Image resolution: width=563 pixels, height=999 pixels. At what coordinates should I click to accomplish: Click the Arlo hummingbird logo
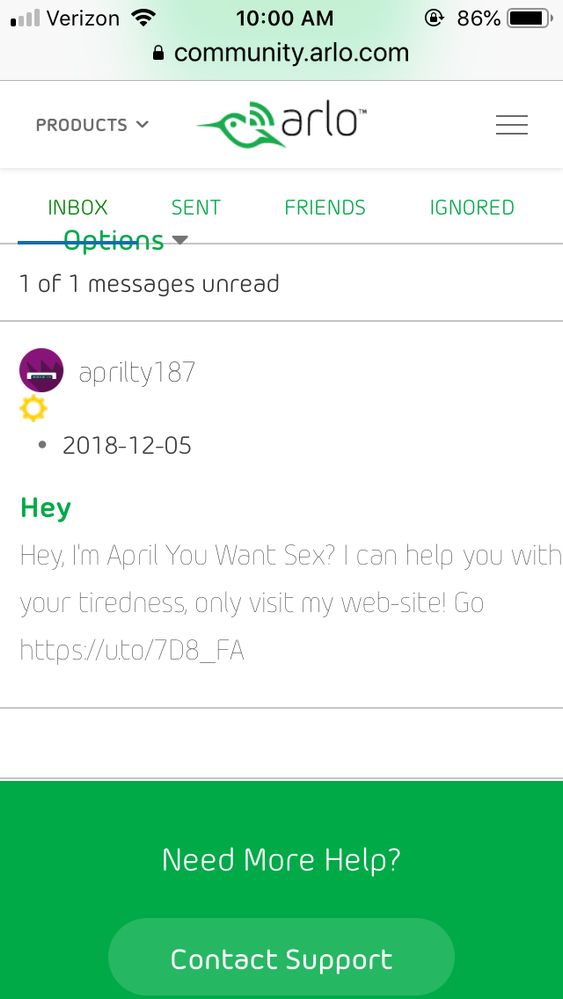282,124
